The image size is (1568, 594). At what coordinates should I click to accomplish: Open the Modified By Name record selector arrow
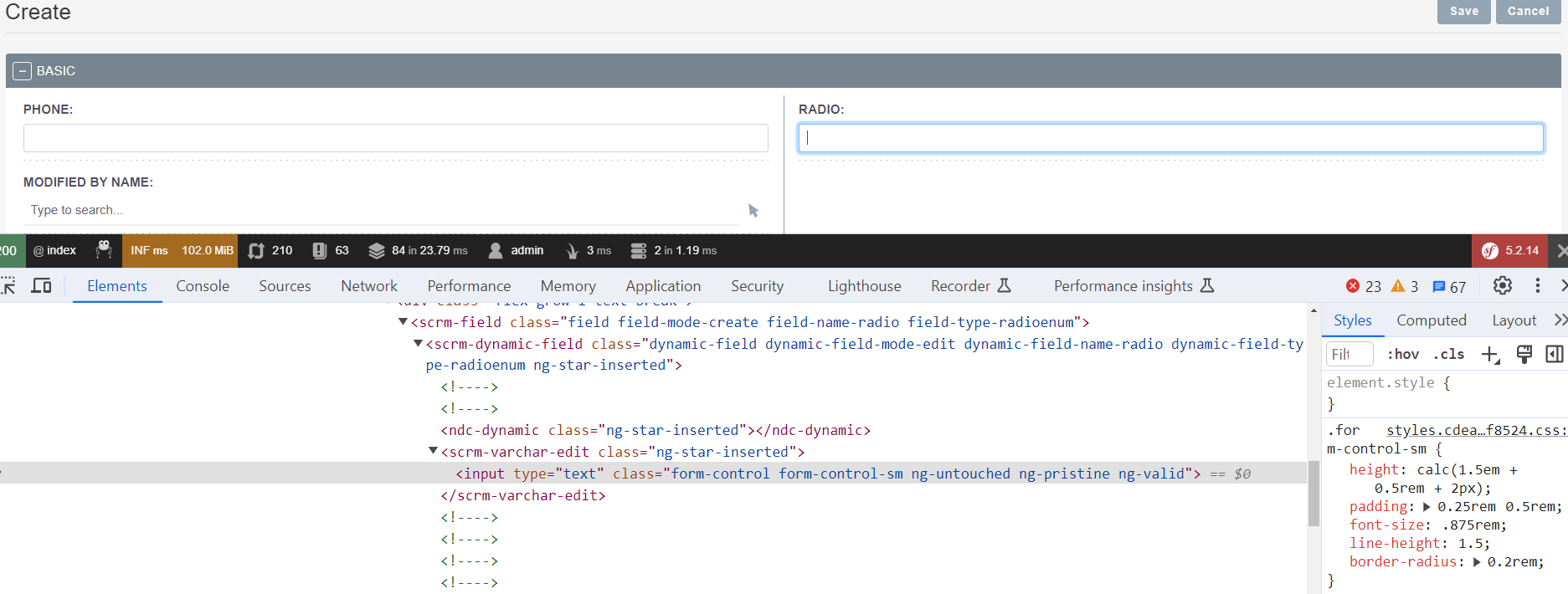[x=753, y=211]
